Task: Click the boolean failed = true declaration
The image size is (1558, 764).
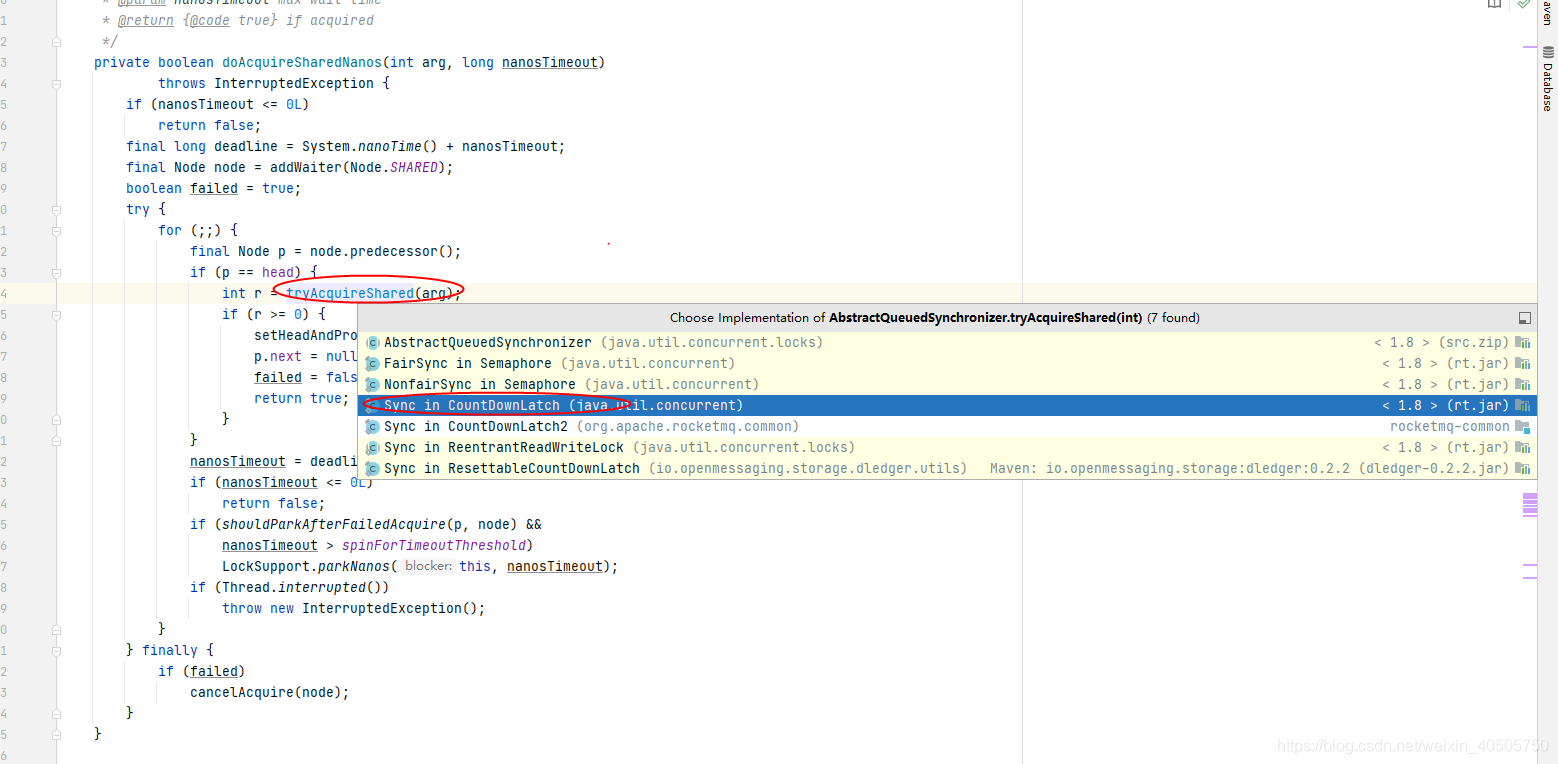Action: [214, 189]
